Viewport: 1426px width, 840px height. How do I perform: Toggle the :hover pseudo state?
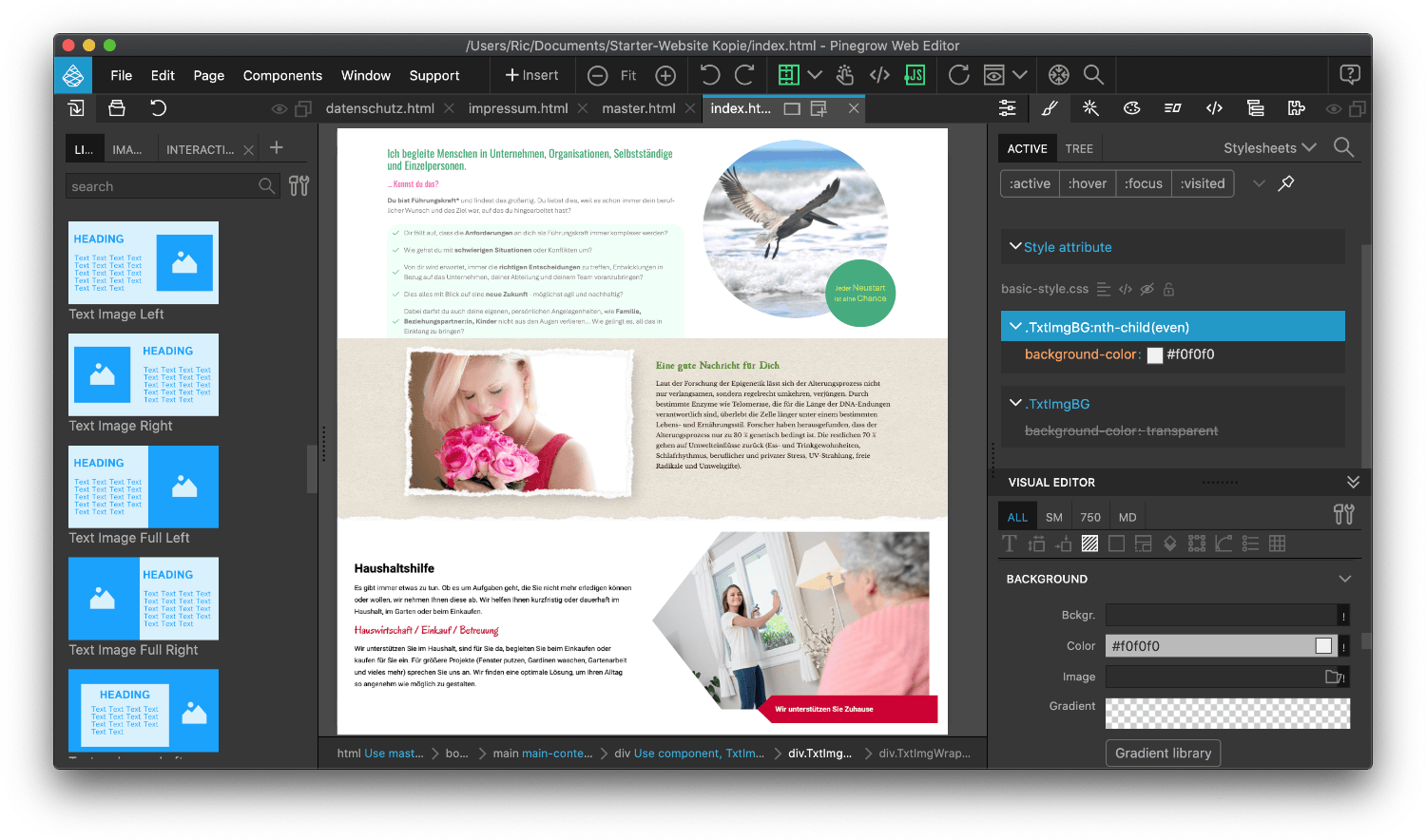pos(1087,183)
